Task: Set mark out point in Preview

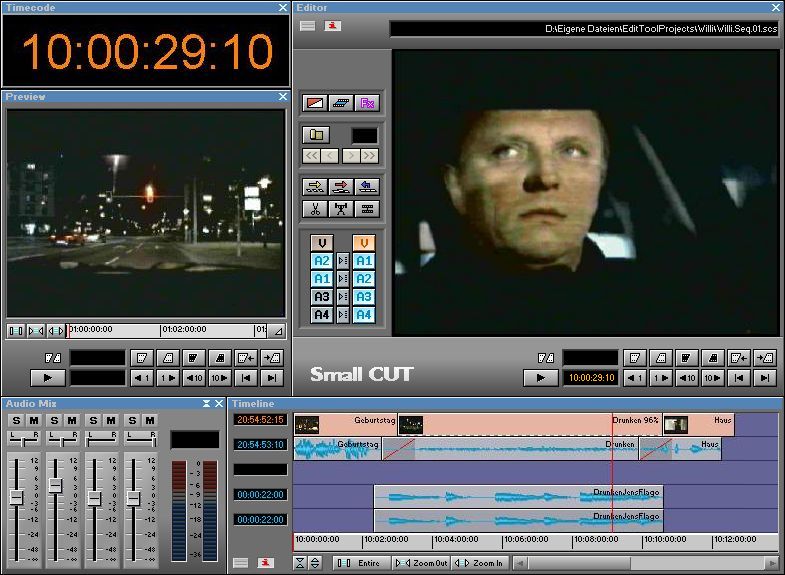Action: pyautogui.click(x=168, y=358)
